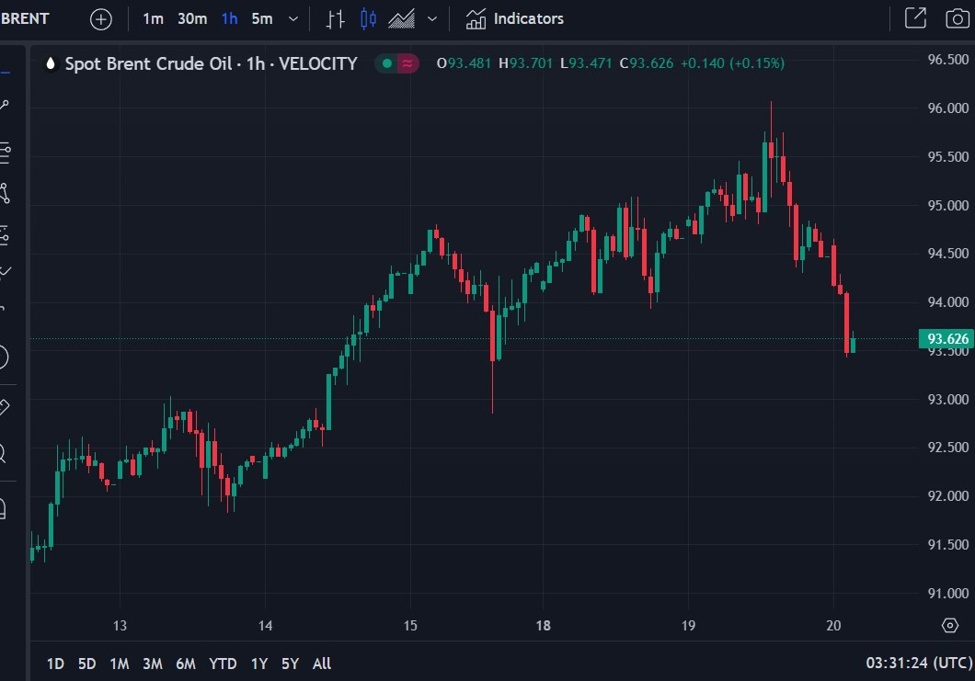Image resolution: width=975 pixels, height=681 pixels.
Task: Switch the chart to candlestick style
Action: pos(367,19)
